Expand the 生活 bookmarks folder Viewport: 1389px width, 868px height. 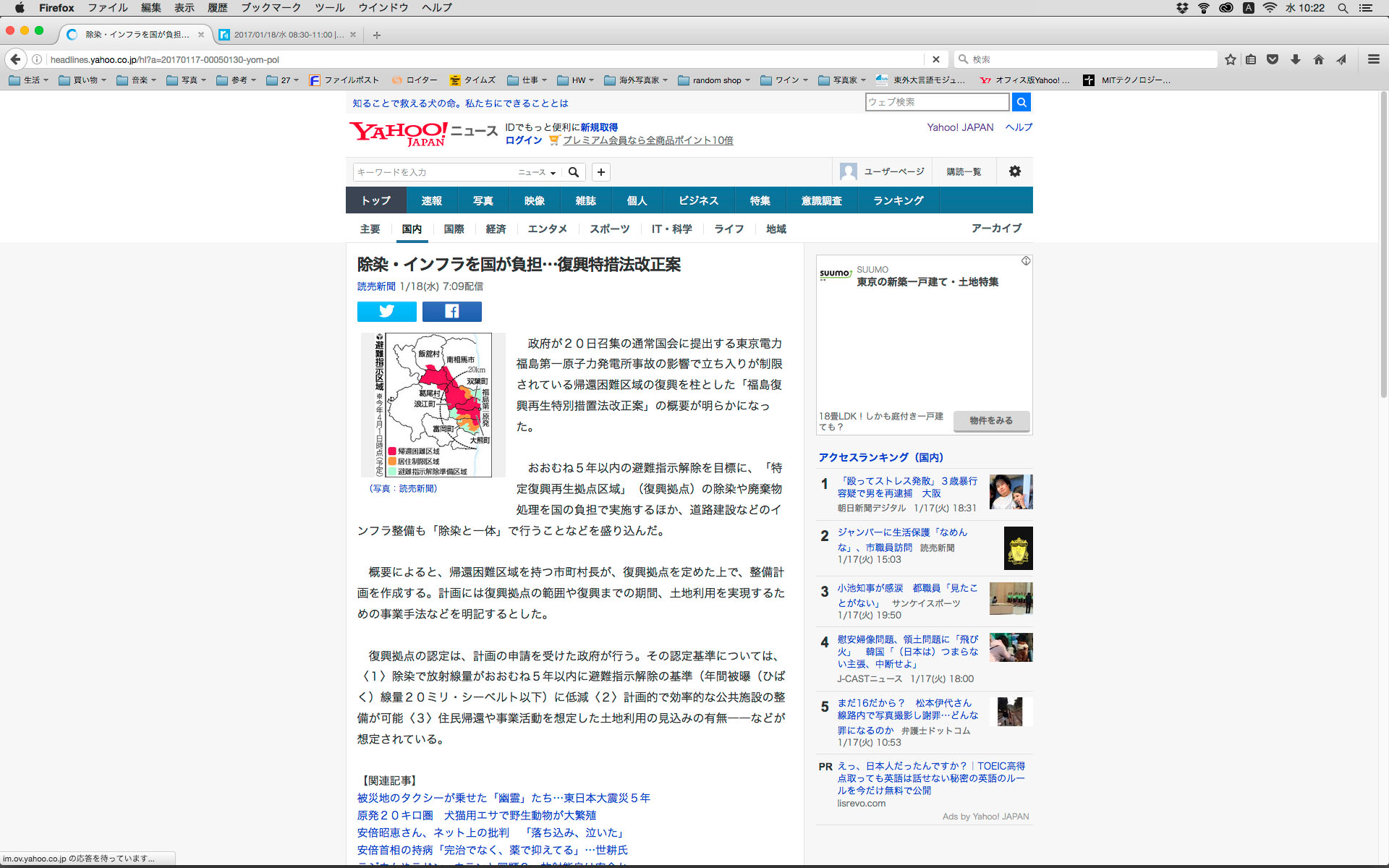tap(28, 80)
